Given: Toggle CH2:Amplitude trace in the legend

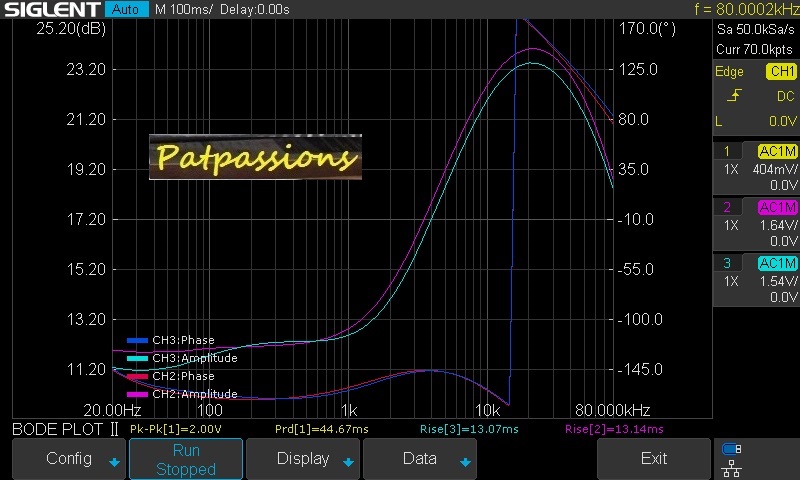Looking at the screenshot, I should point(194,394).
